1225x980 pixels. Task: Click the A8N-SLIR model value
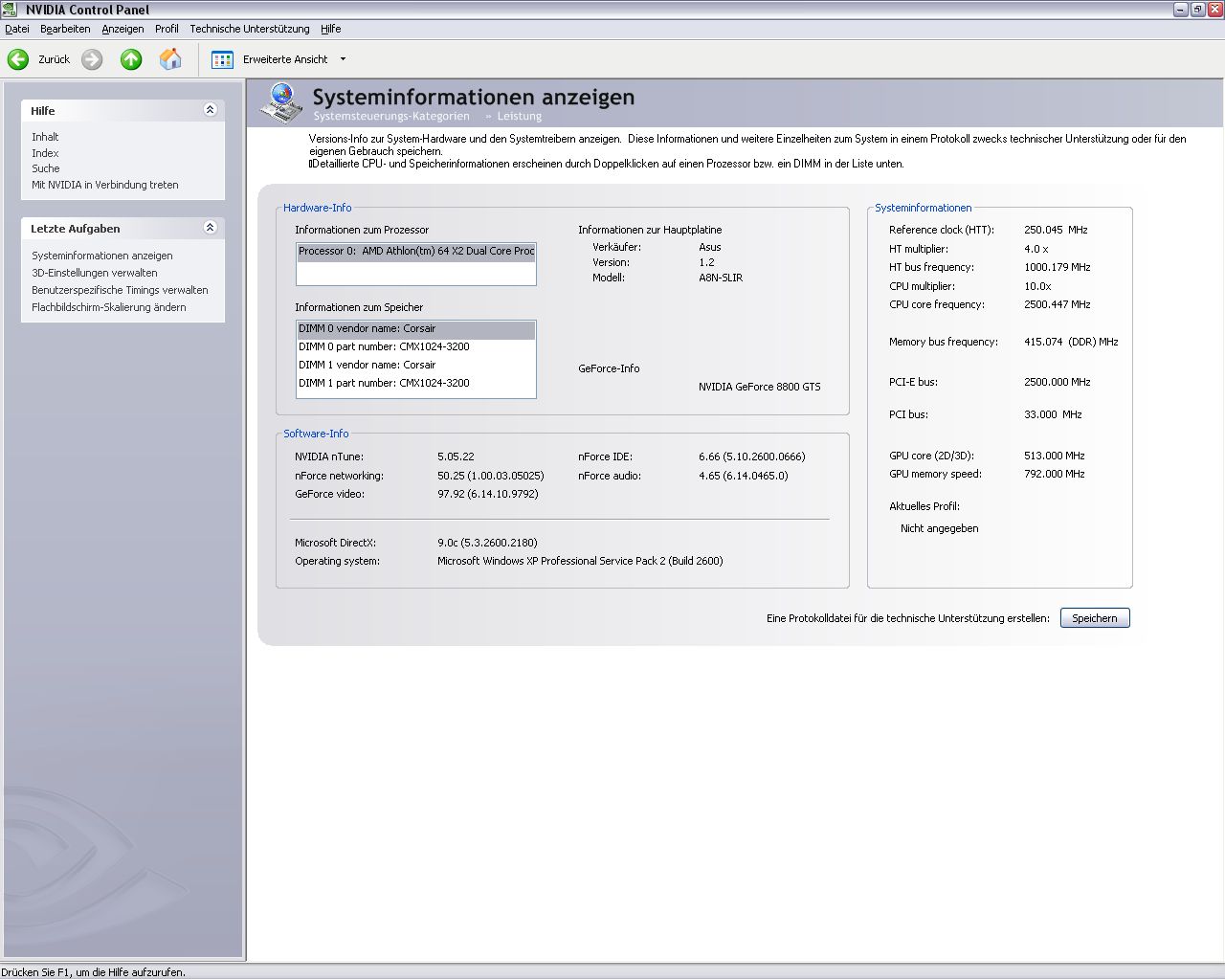(x=721, y=278)
